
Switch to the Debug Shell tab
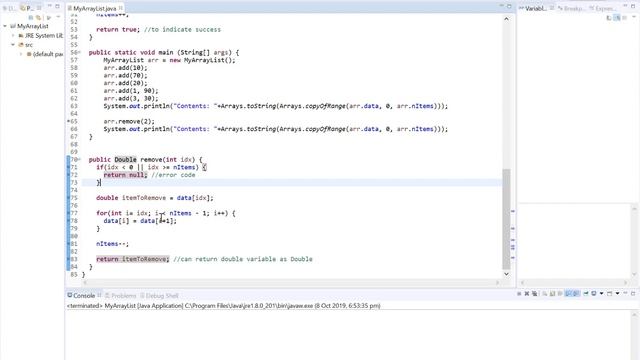click(x=159, y=296)
